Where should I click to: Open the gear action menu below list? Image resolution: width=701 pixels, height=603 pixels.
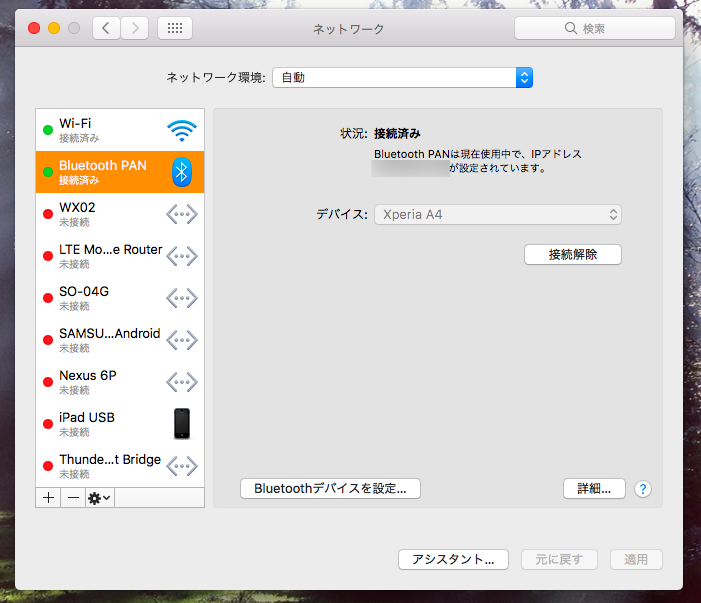point(99,497)
